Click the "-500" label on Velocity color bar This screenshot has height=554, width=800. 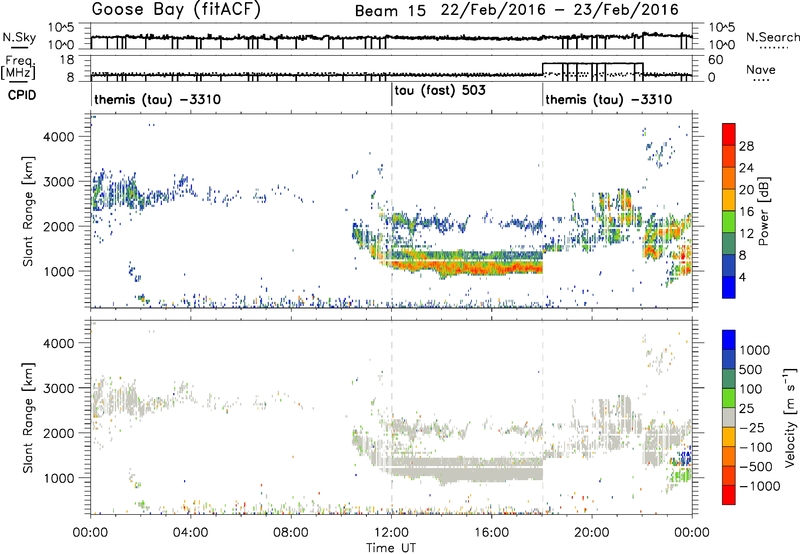pyautogui.click(x=756, y=467)
